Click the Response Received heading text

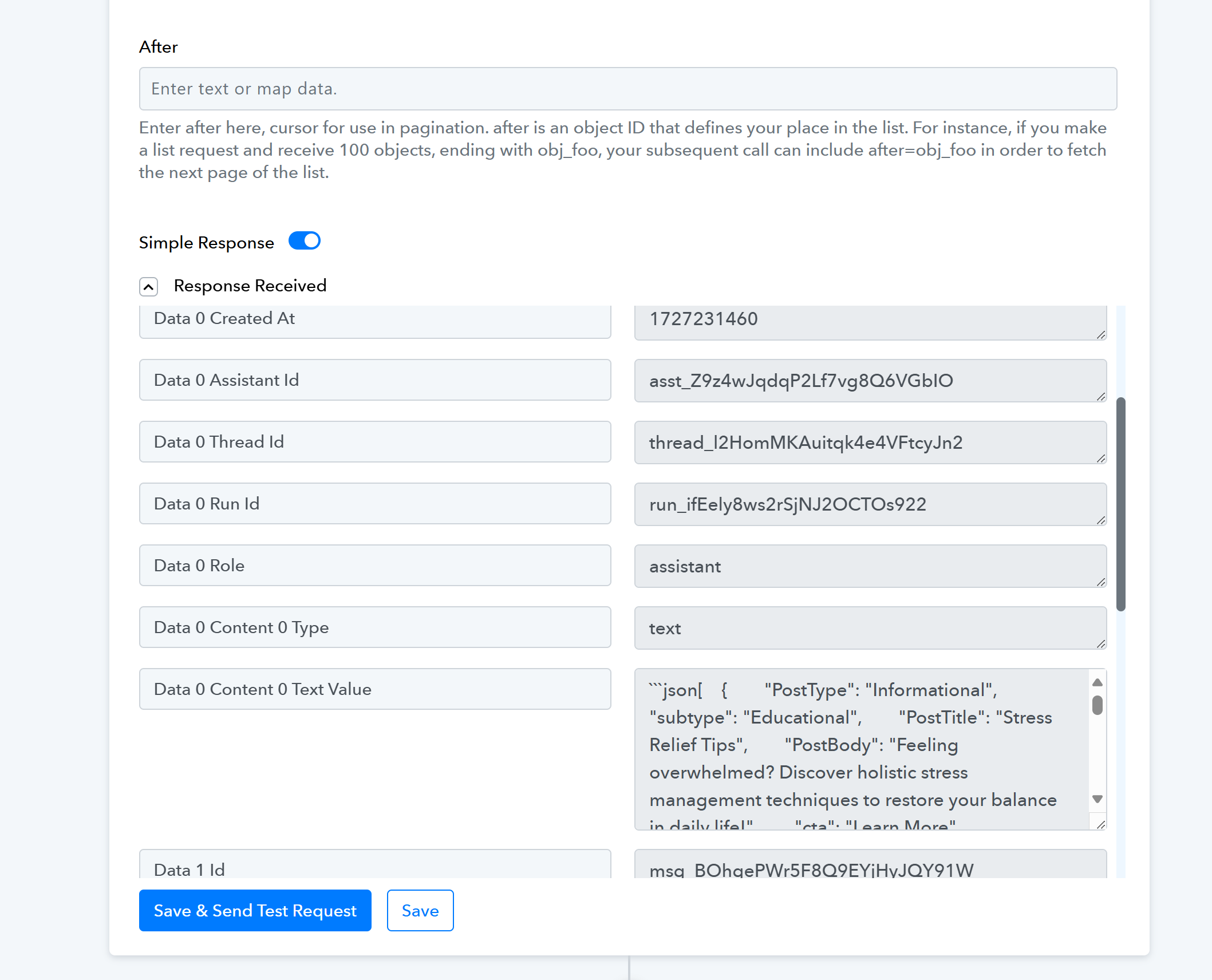pyautogui.click(x=250, y=286)
